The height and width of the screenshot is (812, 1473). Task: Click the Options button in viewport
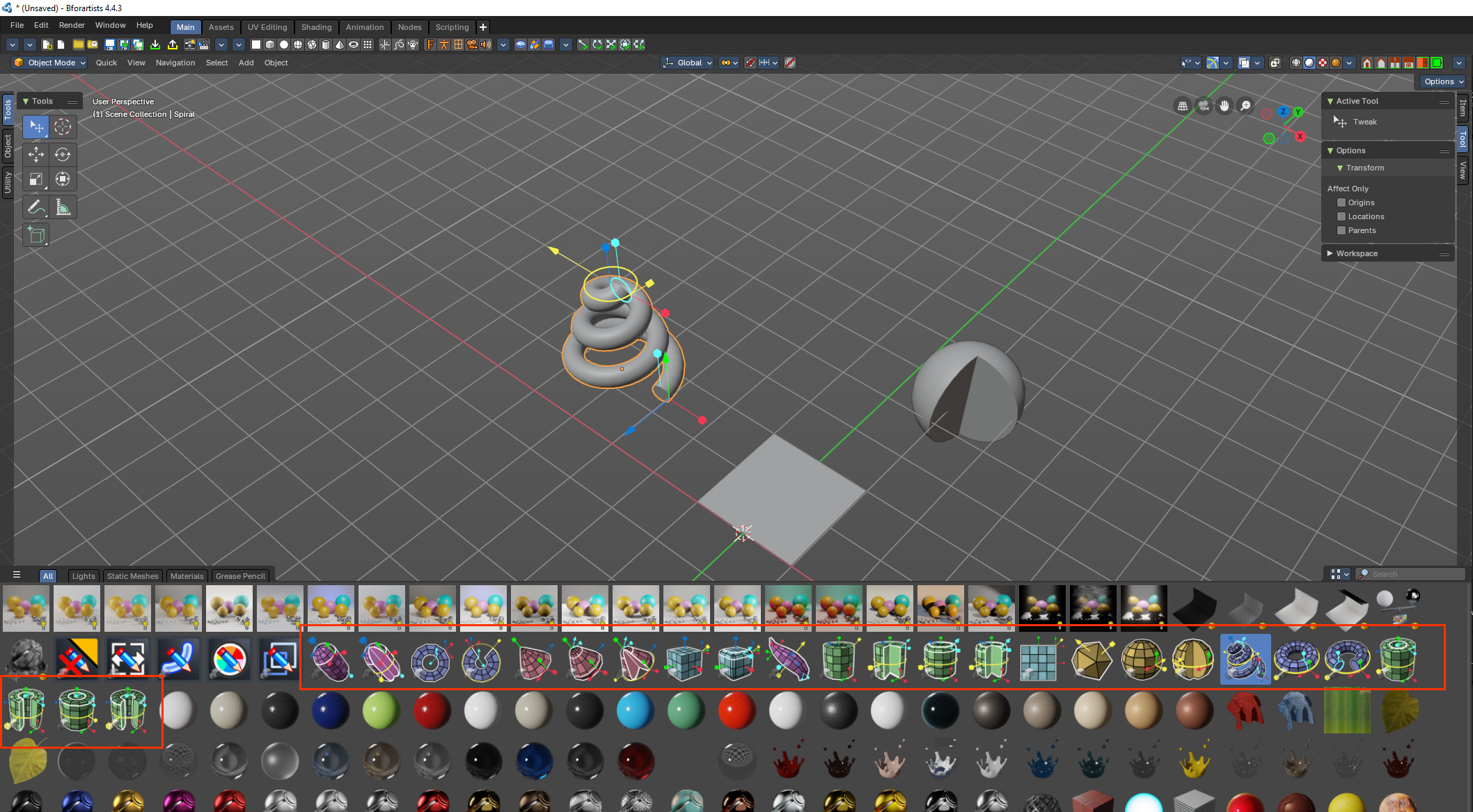pos(1443,81)
